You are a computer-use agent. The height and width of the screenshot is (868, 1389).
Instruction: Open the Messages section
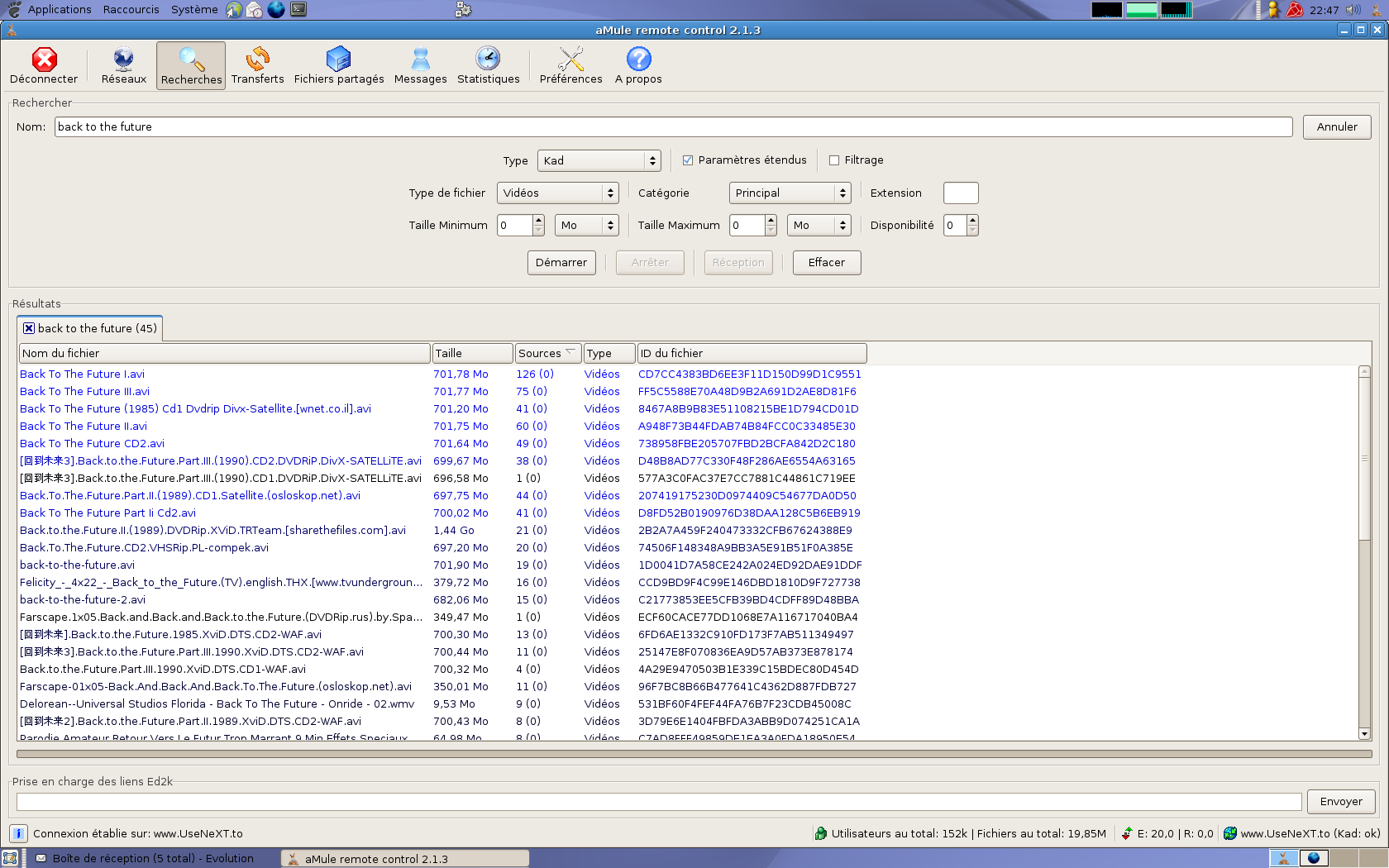(420, 65)
